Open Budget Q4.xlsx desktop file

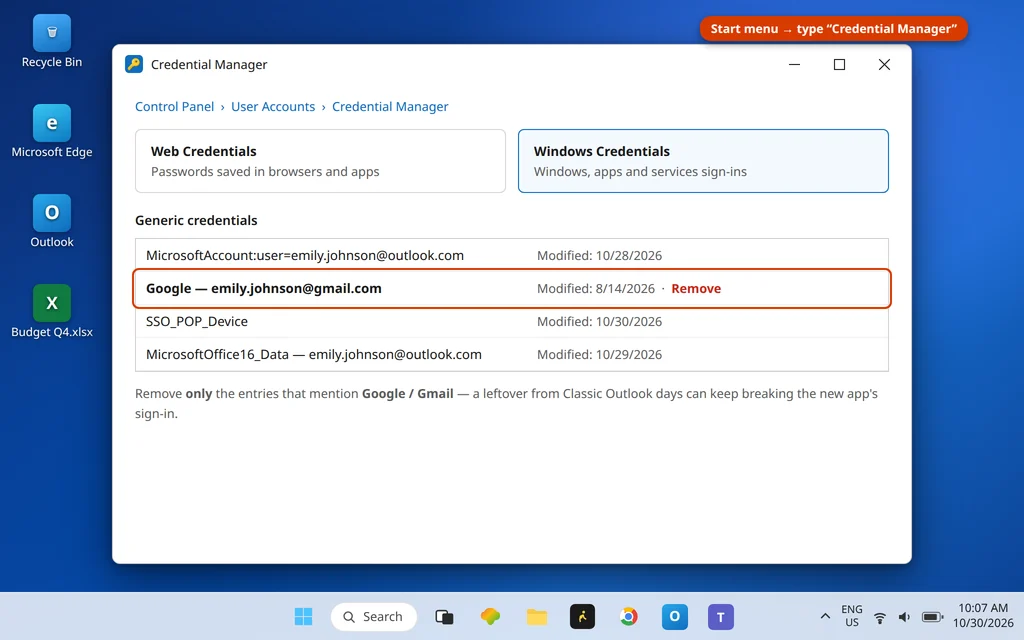click(x=52, y=312)
